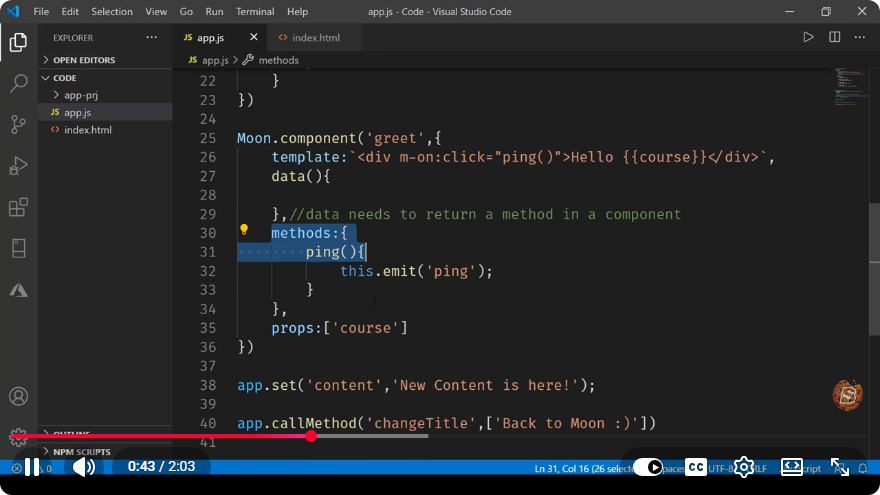
Task: Open the Terminal menu
Action: click(255, 11)
